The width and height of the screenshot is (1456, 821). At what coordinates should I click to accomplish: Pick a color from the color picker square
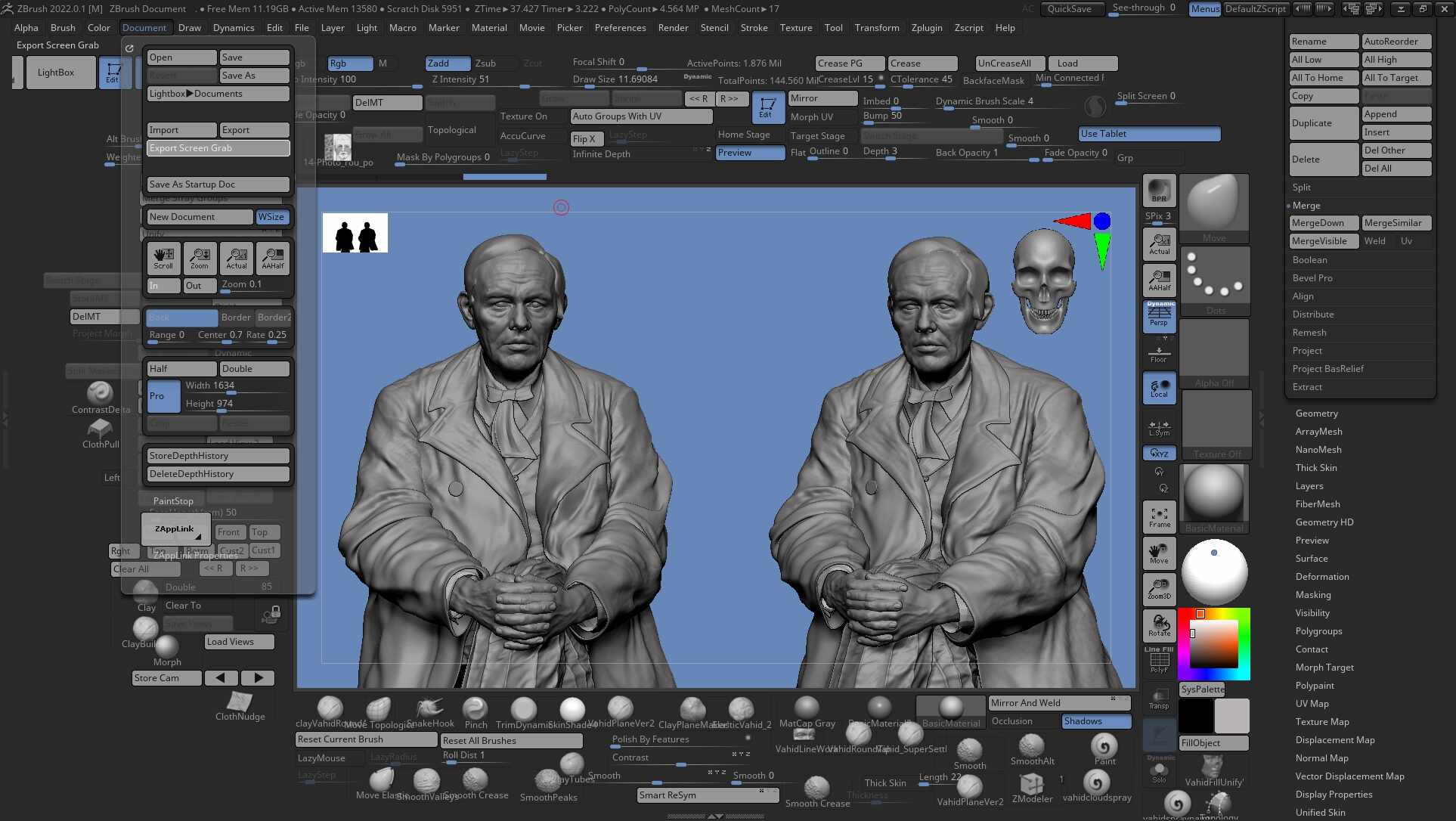pos(1215,644)
